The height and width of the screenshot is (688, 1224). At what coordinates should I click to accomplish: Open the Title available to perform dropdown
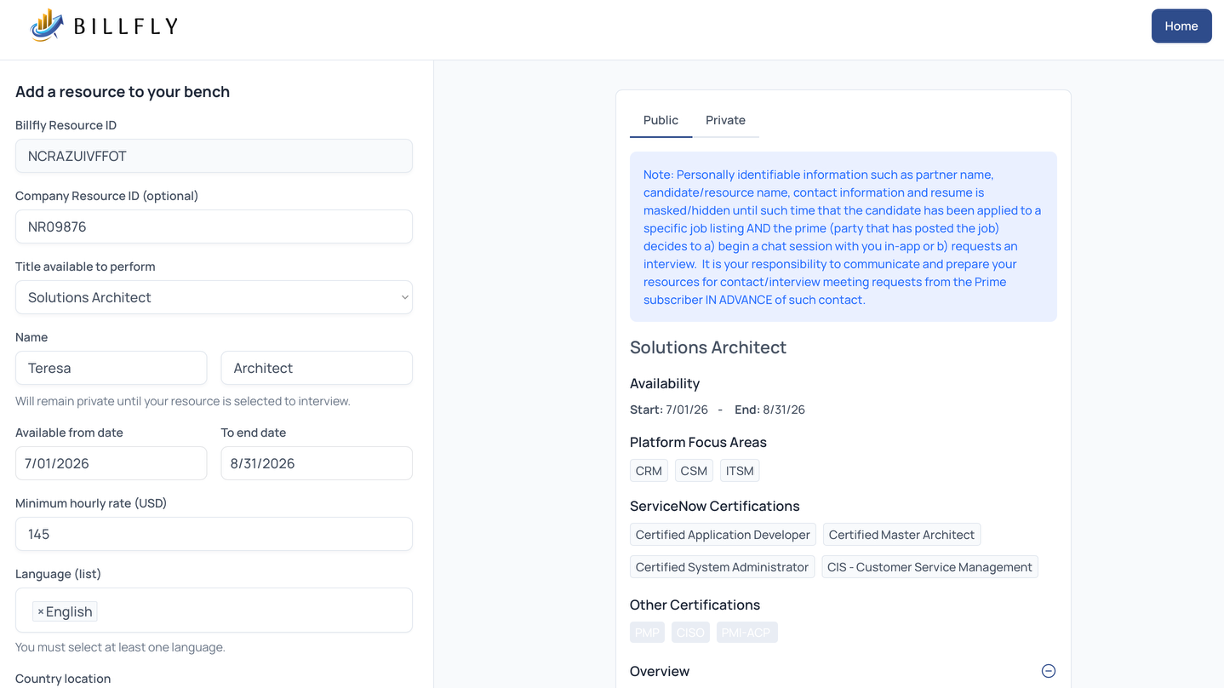[x=213, y=297]
